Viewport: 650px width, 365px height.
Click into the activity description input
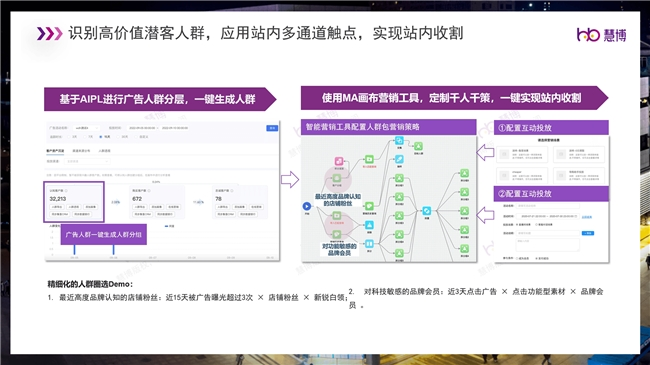click(548, 233)
